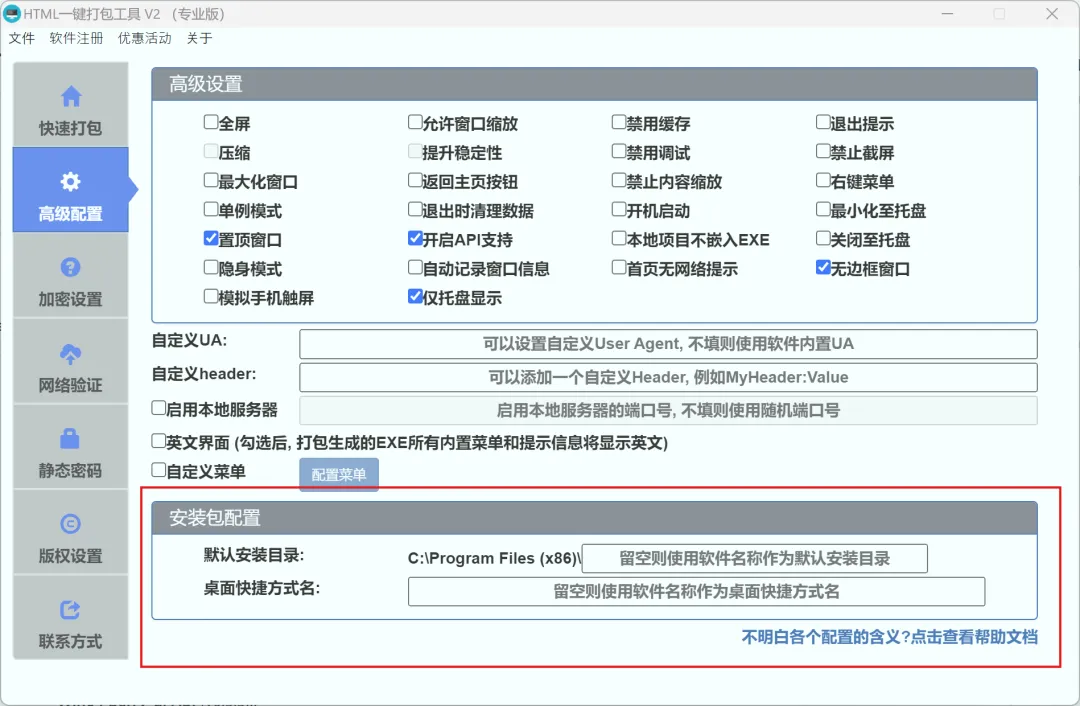Enable 禁止截屏 checkbox

[823, 152]
